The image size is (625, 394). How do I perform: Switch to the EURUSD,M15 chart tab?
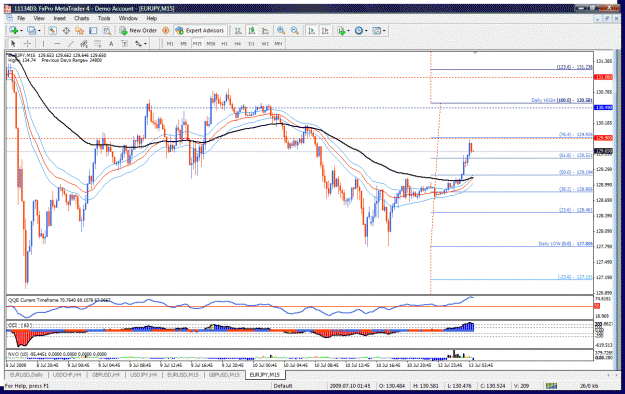183,375
